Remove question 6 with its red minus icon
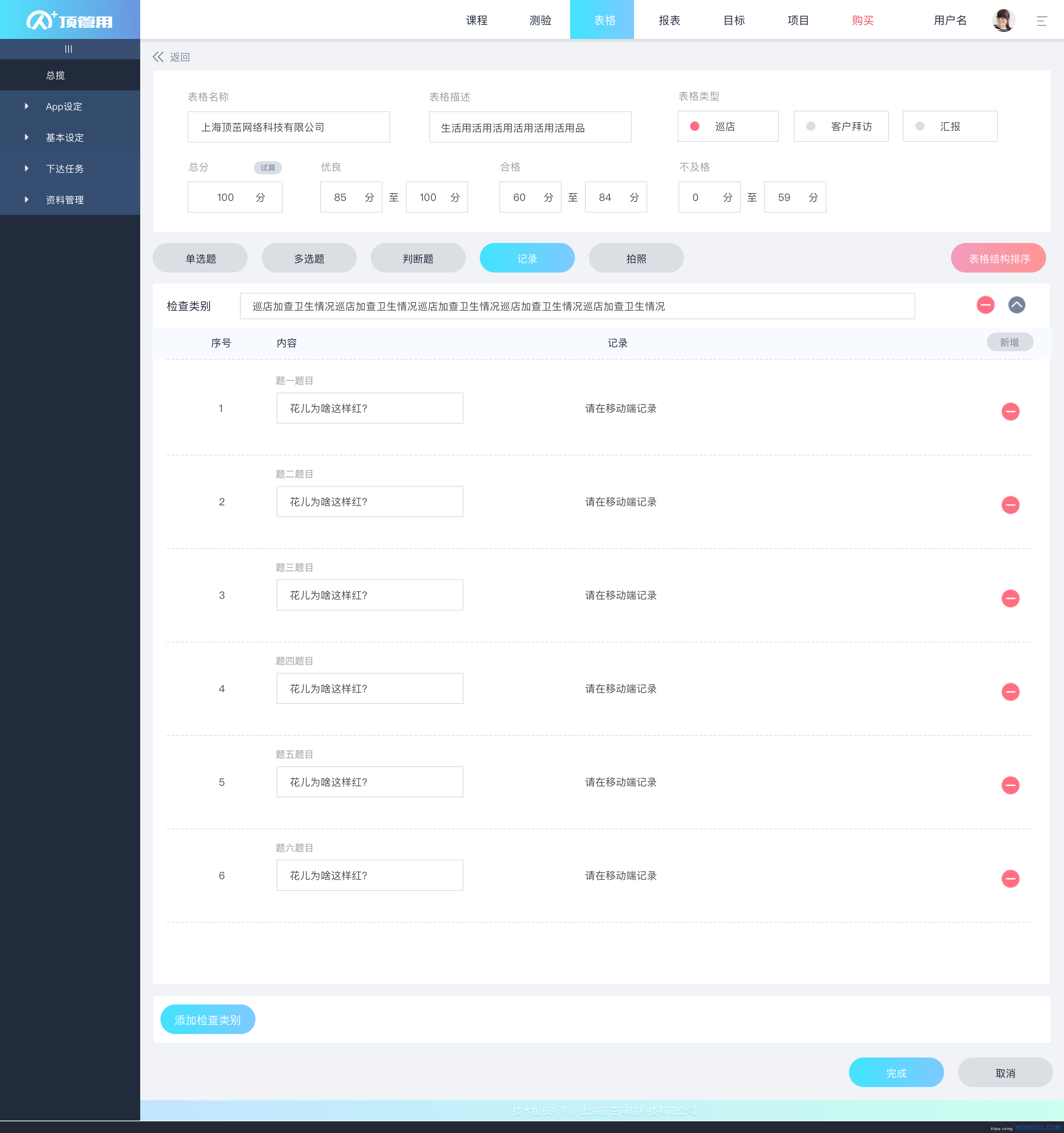The height and width of the screenshot is (1133, 1064). click(1010, 878)
